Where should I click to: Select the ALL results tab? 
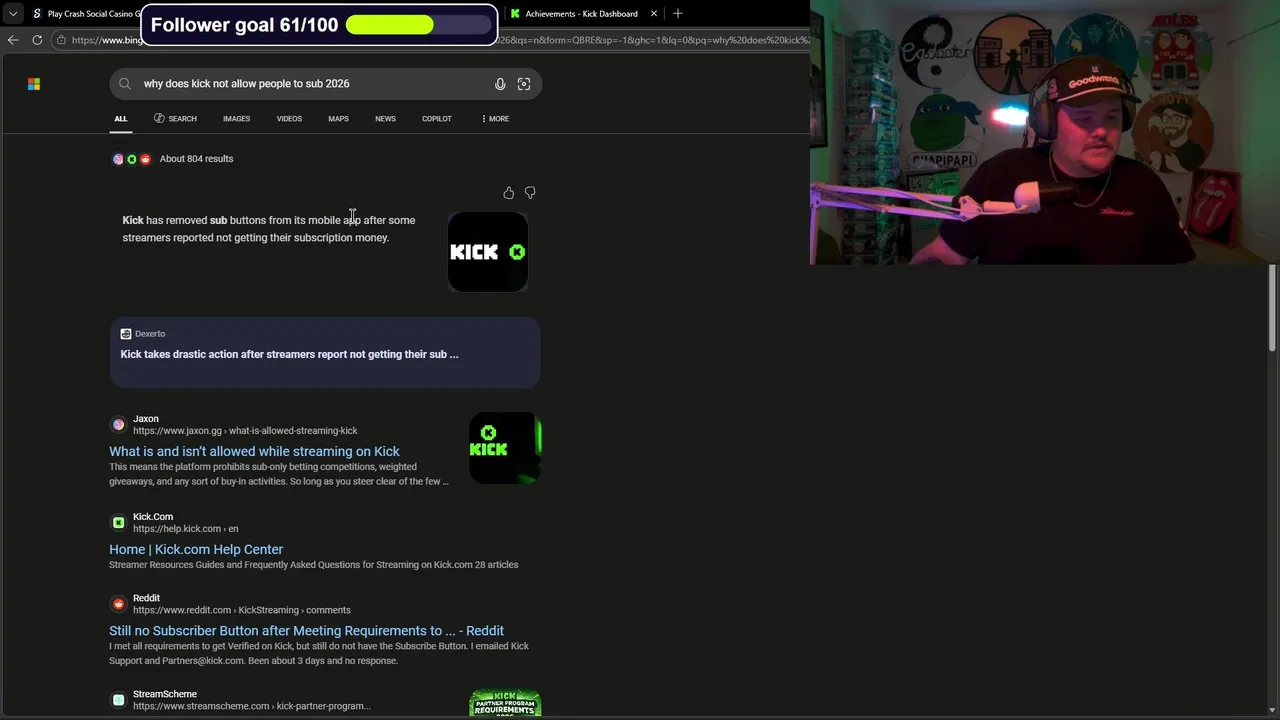click(x=120, y=119)
